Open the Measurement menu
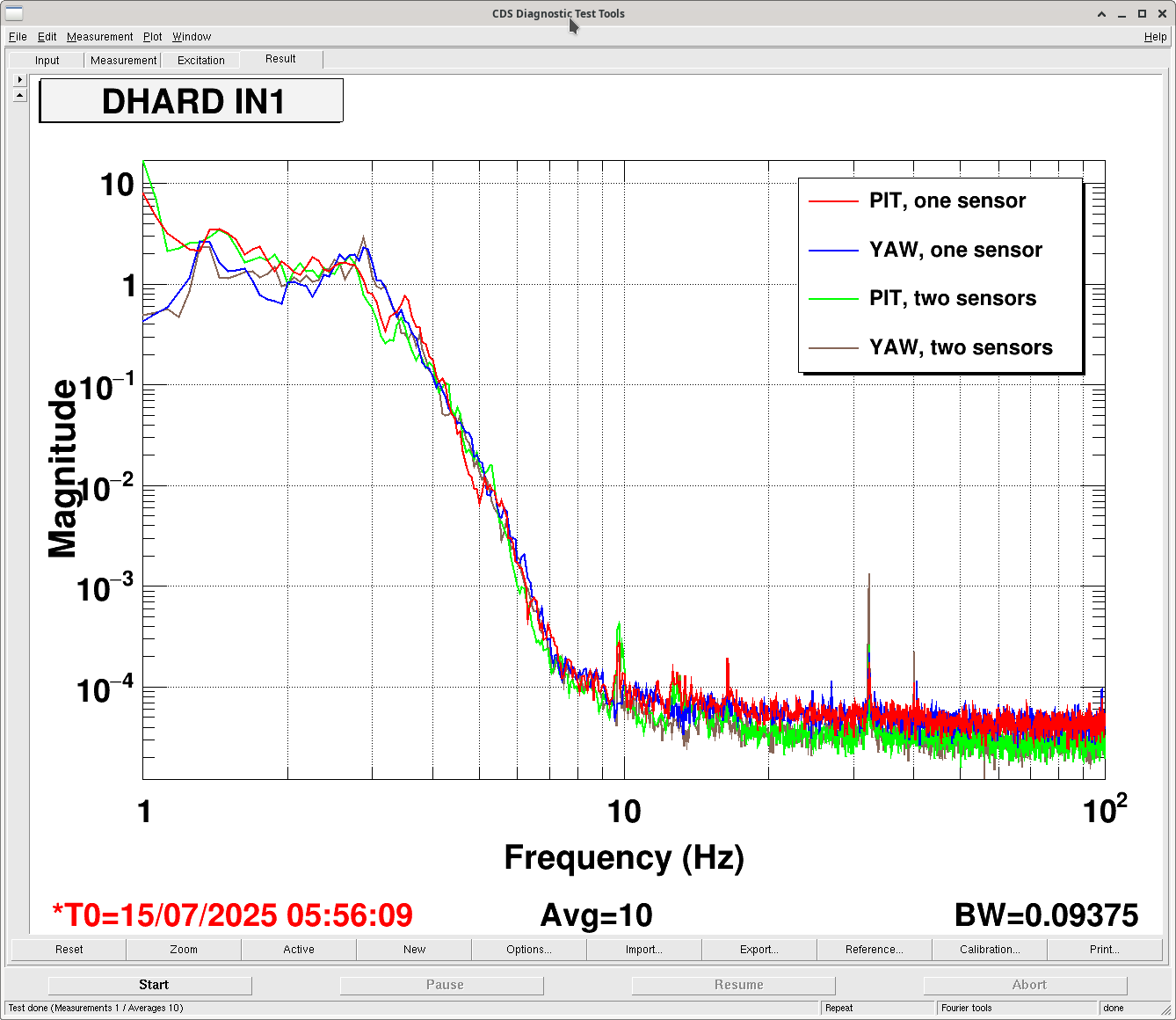The width and height of the screenshot is (1176, 1020). click(100, 37)
